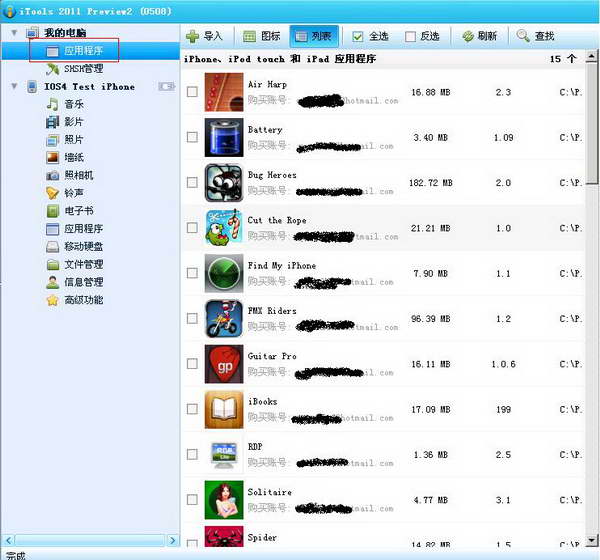Image resolution: width=600 pixels, height=560 pixels.
Task: Tick the iBooks checkbox
Action: tap(192, 409)
